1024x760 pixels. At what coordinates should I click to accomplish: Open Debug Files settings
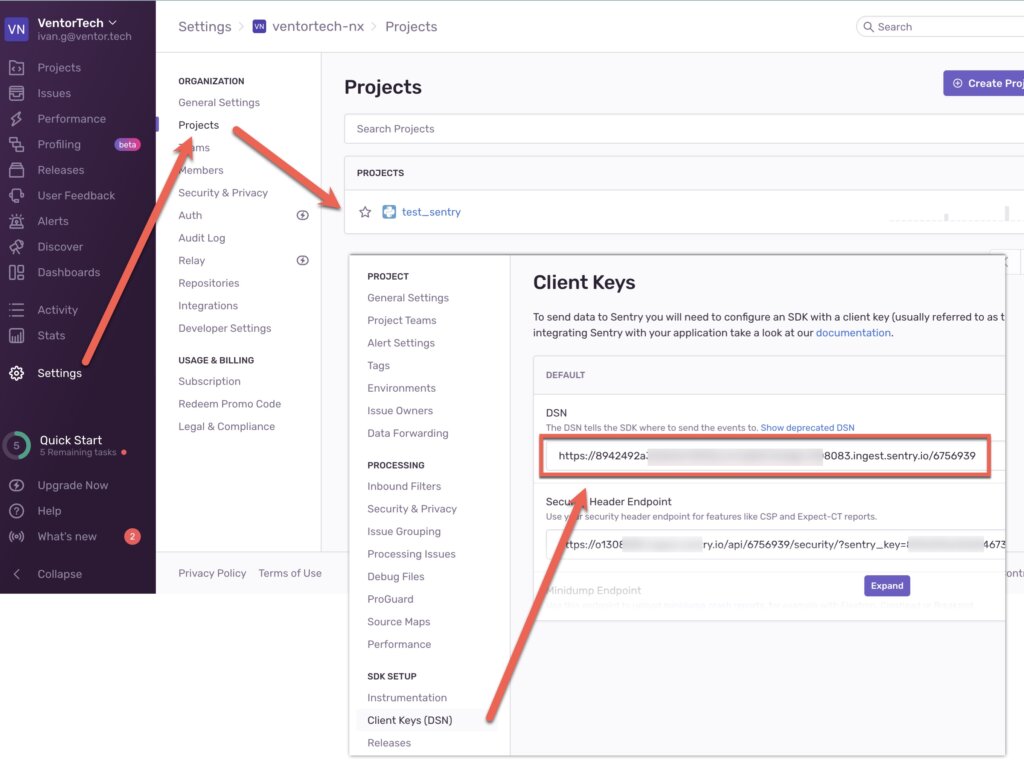click(396, 577)
